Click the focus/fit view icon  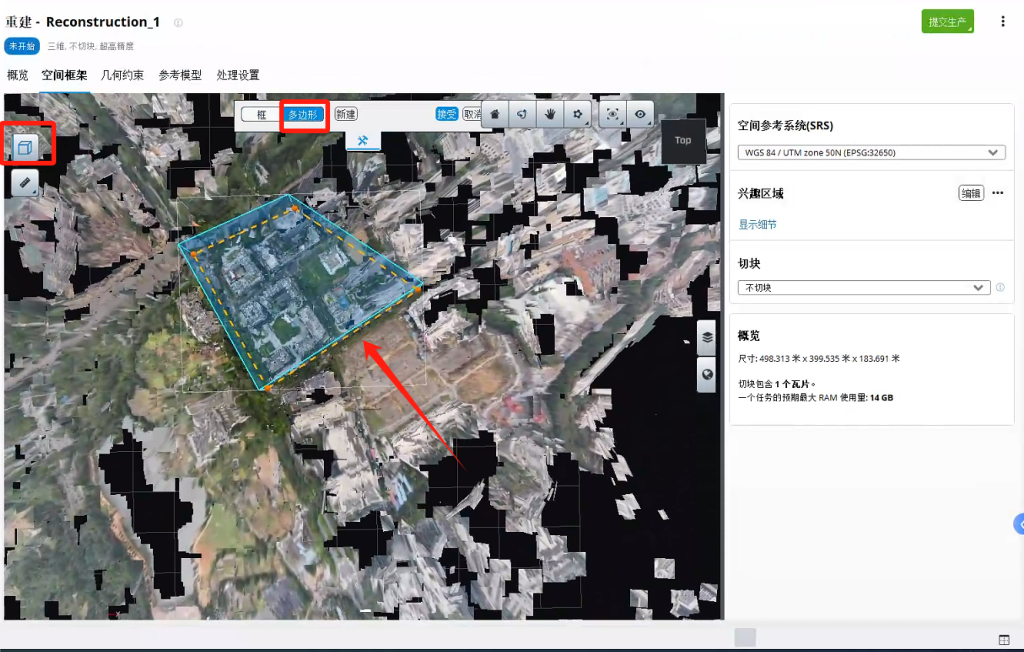[x=613, y=114]
